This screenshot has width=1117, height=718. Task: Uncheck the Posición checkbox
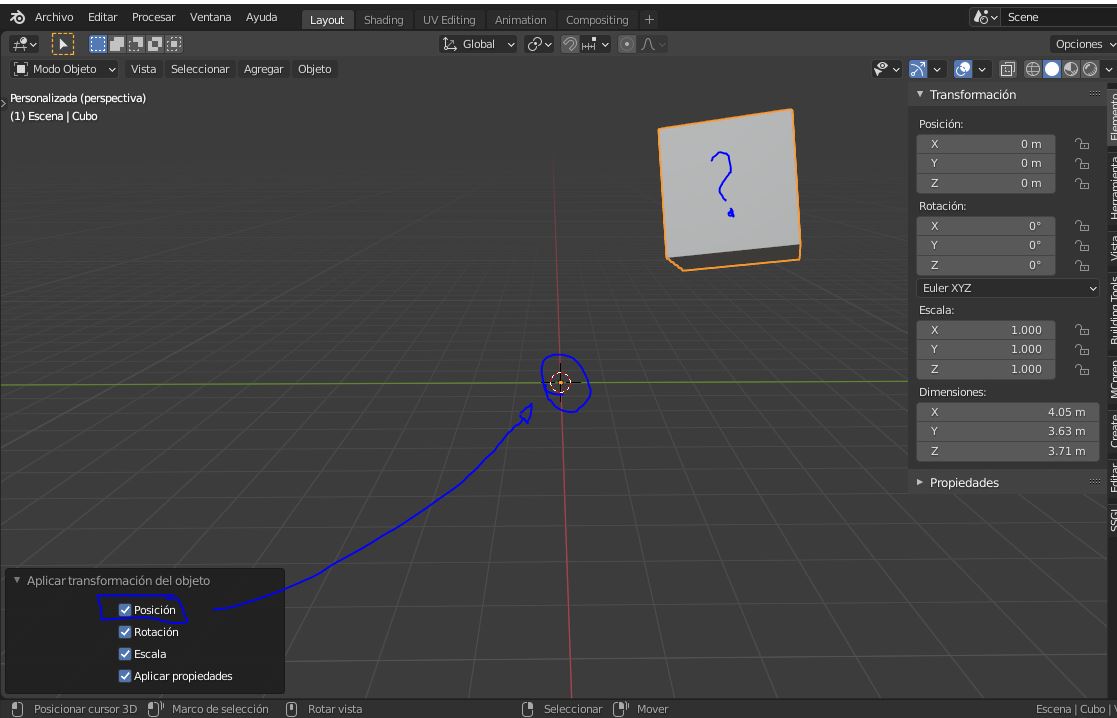[x=125, y=610]
